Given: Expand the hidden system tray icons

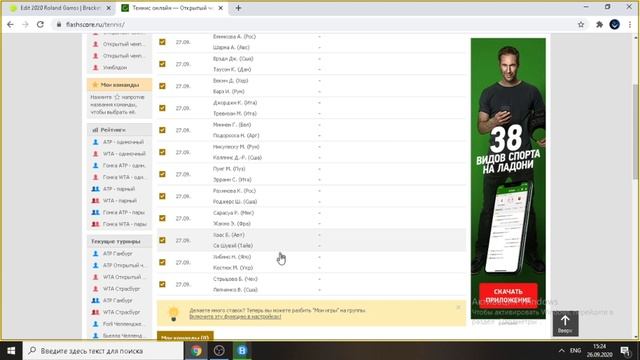Looking at the screenshot, I should pyautogui.click(x=562, y=351).
